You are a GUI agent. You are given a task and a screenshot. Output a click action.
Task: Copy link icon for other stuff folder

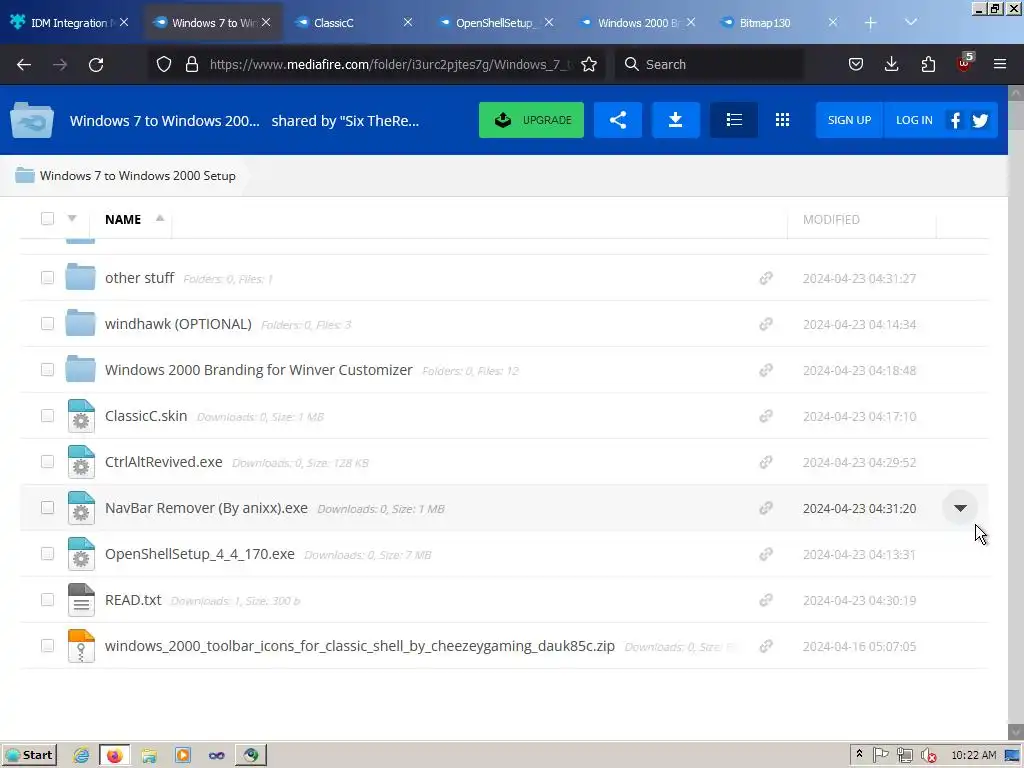point(766,278)
